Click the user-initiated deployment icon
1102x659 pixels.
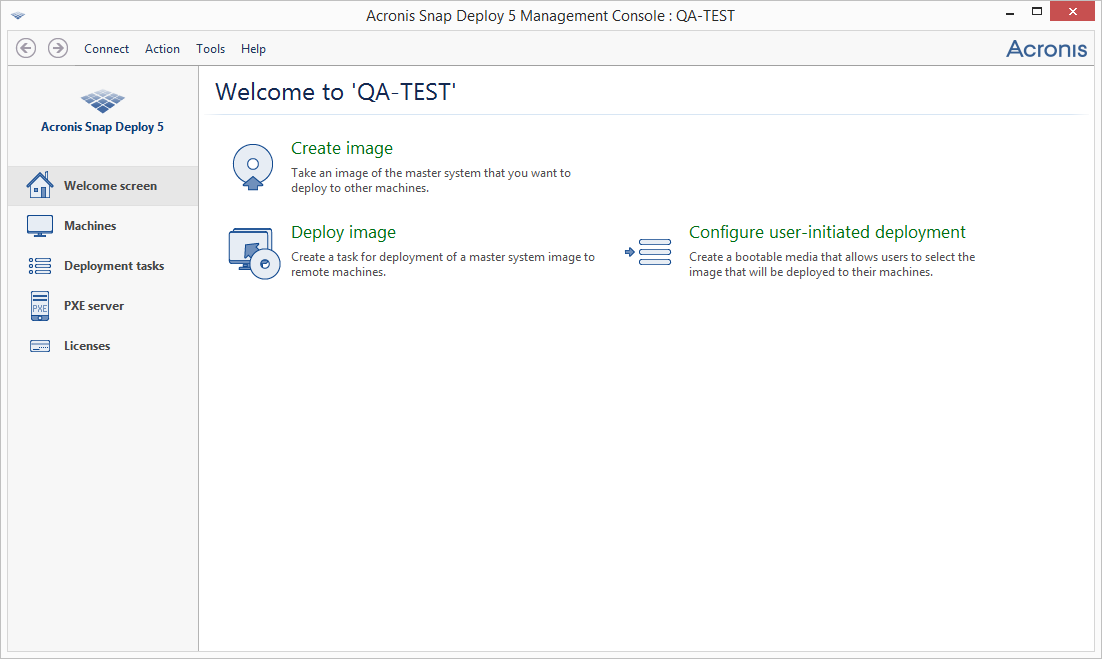point(648,252)
